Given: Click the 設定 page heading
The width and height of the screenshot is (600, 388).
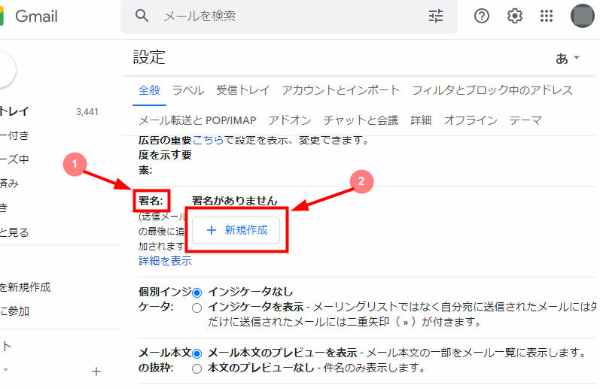Looking at the screenshot, I should [149, 57].
